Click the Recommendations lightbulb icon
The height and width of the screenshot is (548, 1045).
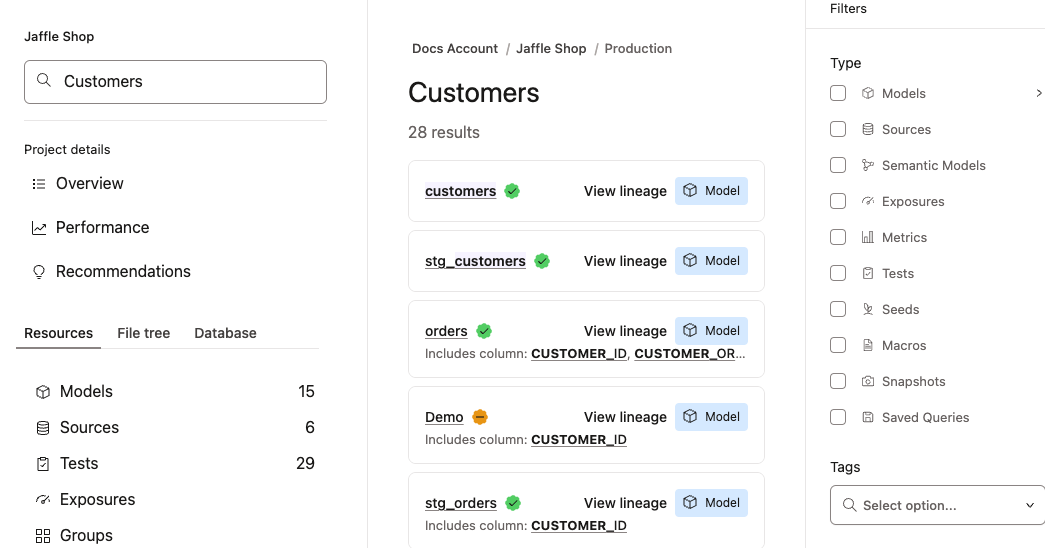click(x=39, y=272)
